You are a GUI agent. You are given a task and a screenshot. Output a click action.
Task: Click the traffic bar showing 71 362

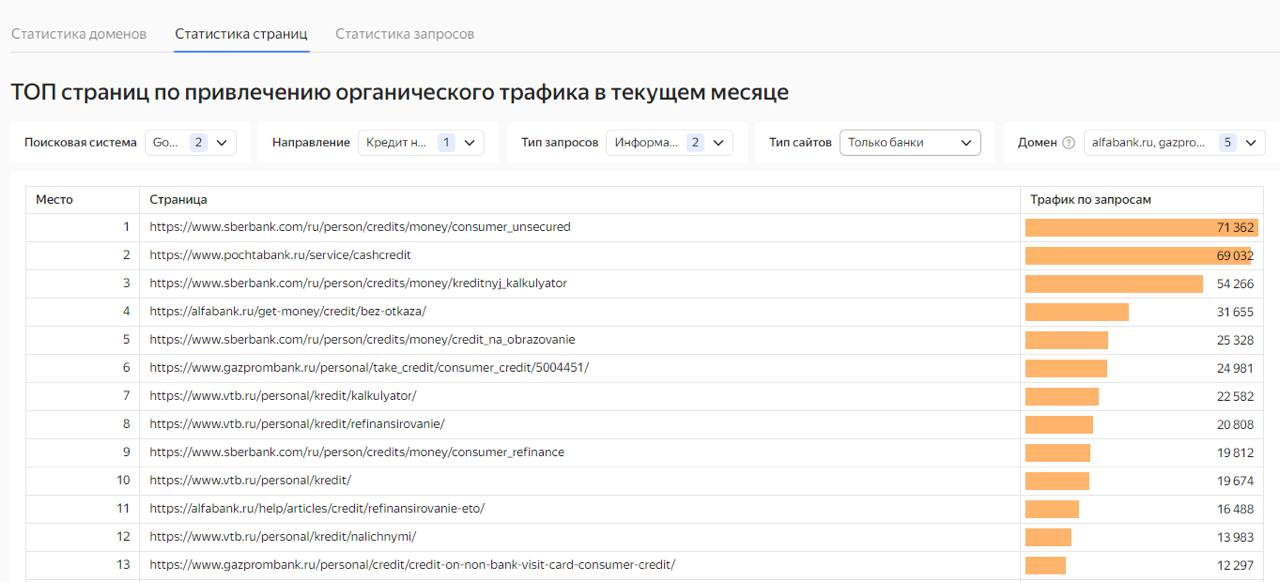1141,227
